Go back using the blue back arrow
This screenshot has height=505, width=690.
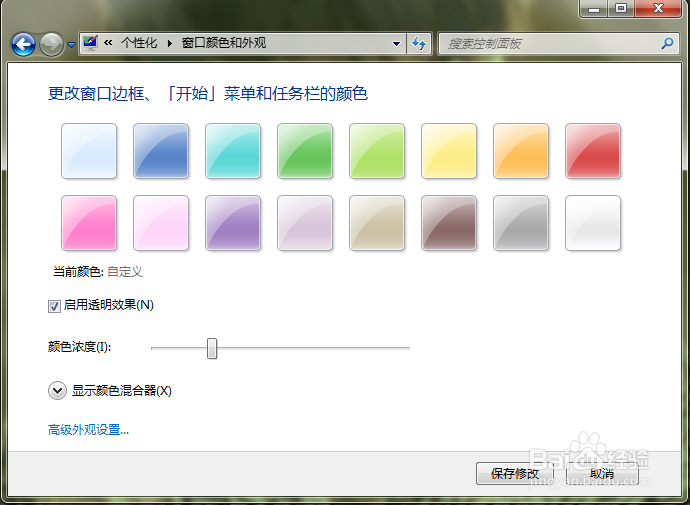23,44
